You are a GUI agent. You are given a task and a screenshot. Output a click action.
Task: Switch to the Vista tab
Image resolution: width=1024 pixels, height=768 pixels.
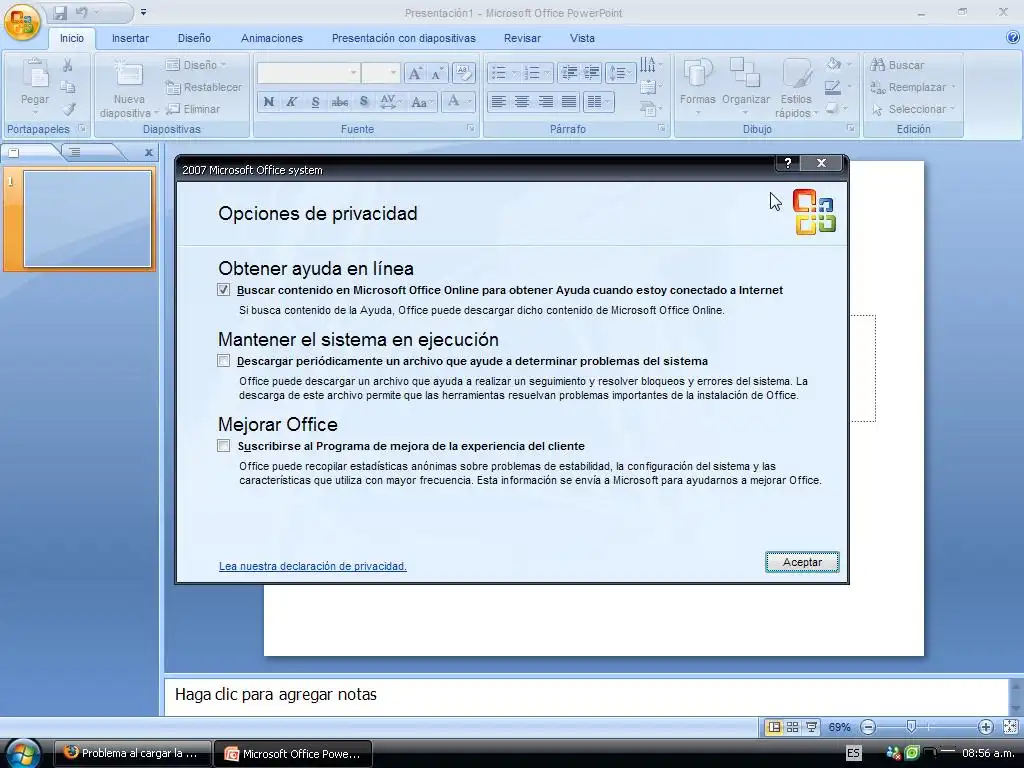coord(582,38)
